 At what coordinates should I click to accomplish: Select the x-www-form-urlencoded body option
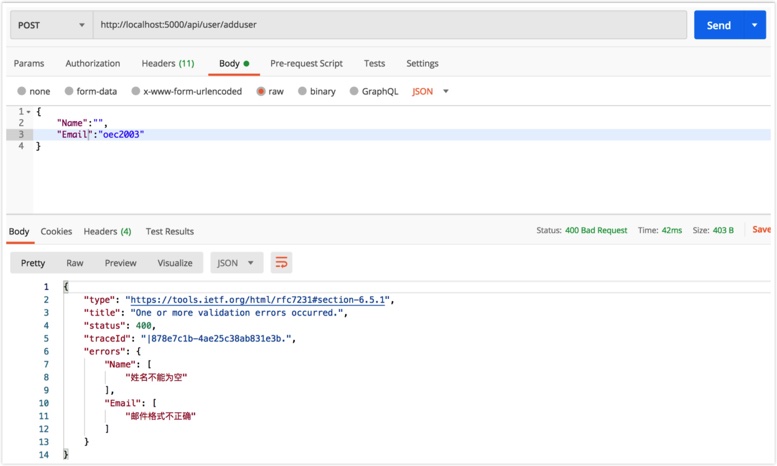[x=187, y=91]
